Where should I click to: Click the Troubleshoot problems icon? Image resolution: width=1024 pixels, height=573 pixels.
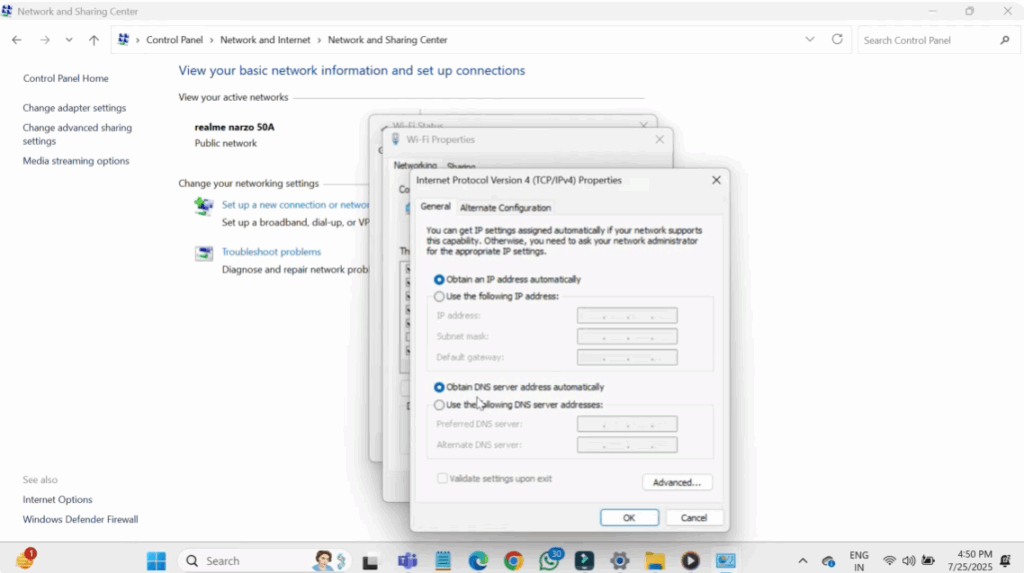click(x=204, y=254)
